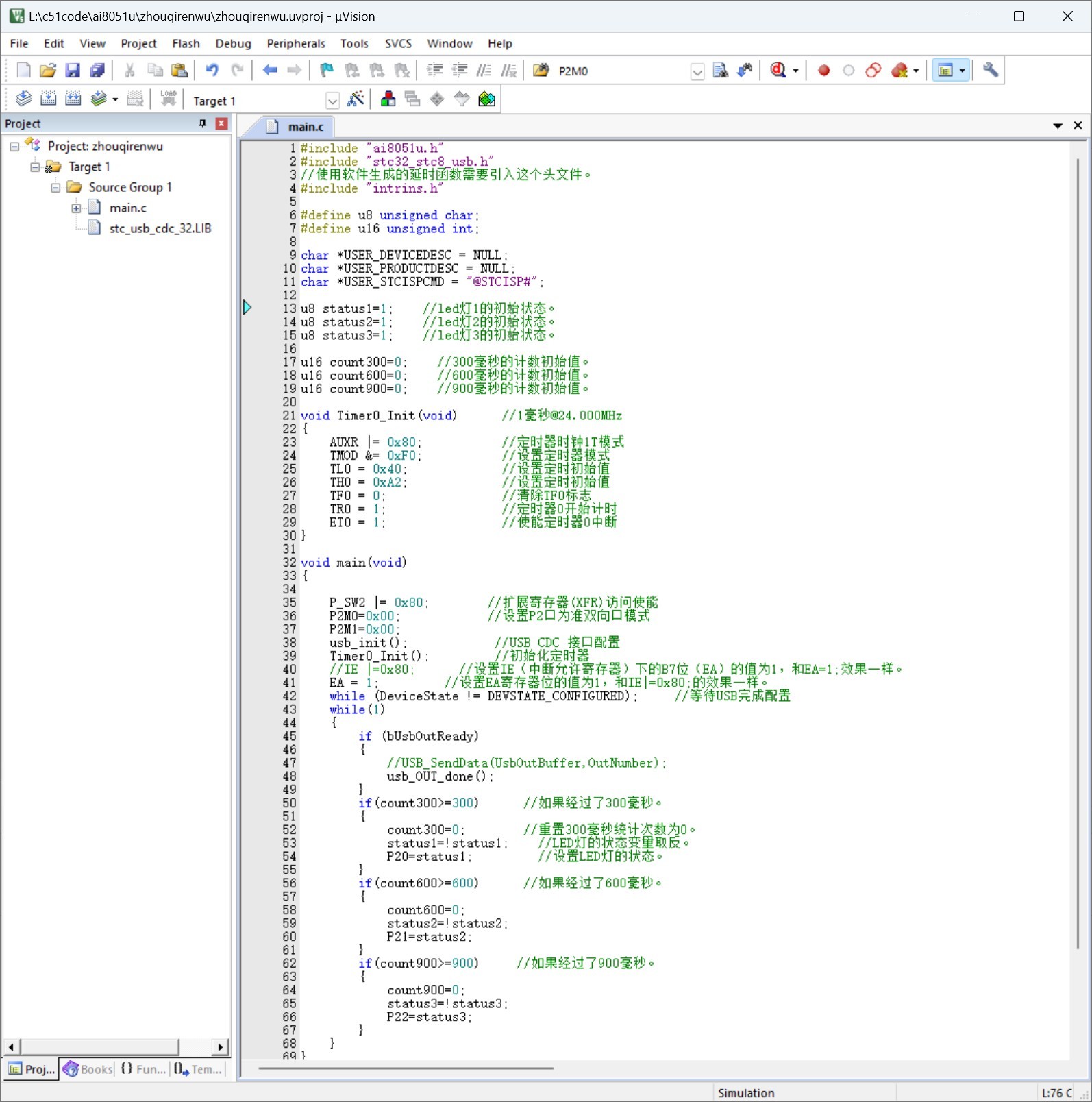Insert a breakpoint with the red dot
The width and height of the screenshot is (1092, 1102).
[824, 70]
